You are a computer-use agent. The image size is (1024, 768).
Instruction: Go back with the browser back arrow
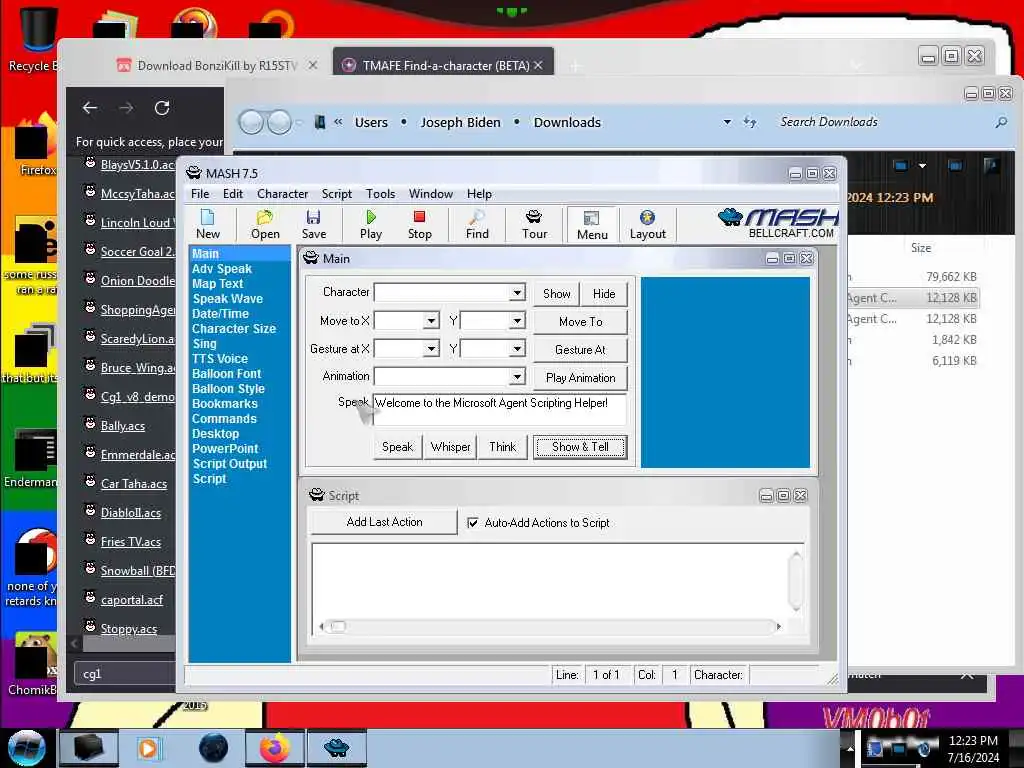[90, 108]
